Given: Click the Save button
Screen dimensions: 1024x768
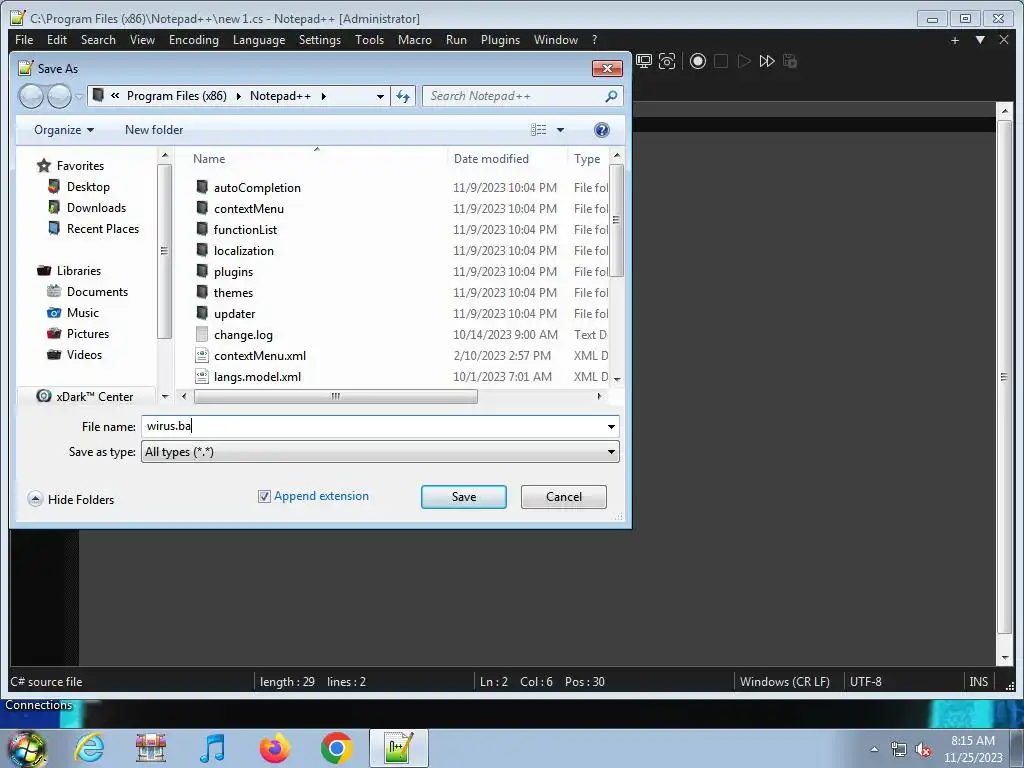Looking at the screenshot, I should (464, 497).
